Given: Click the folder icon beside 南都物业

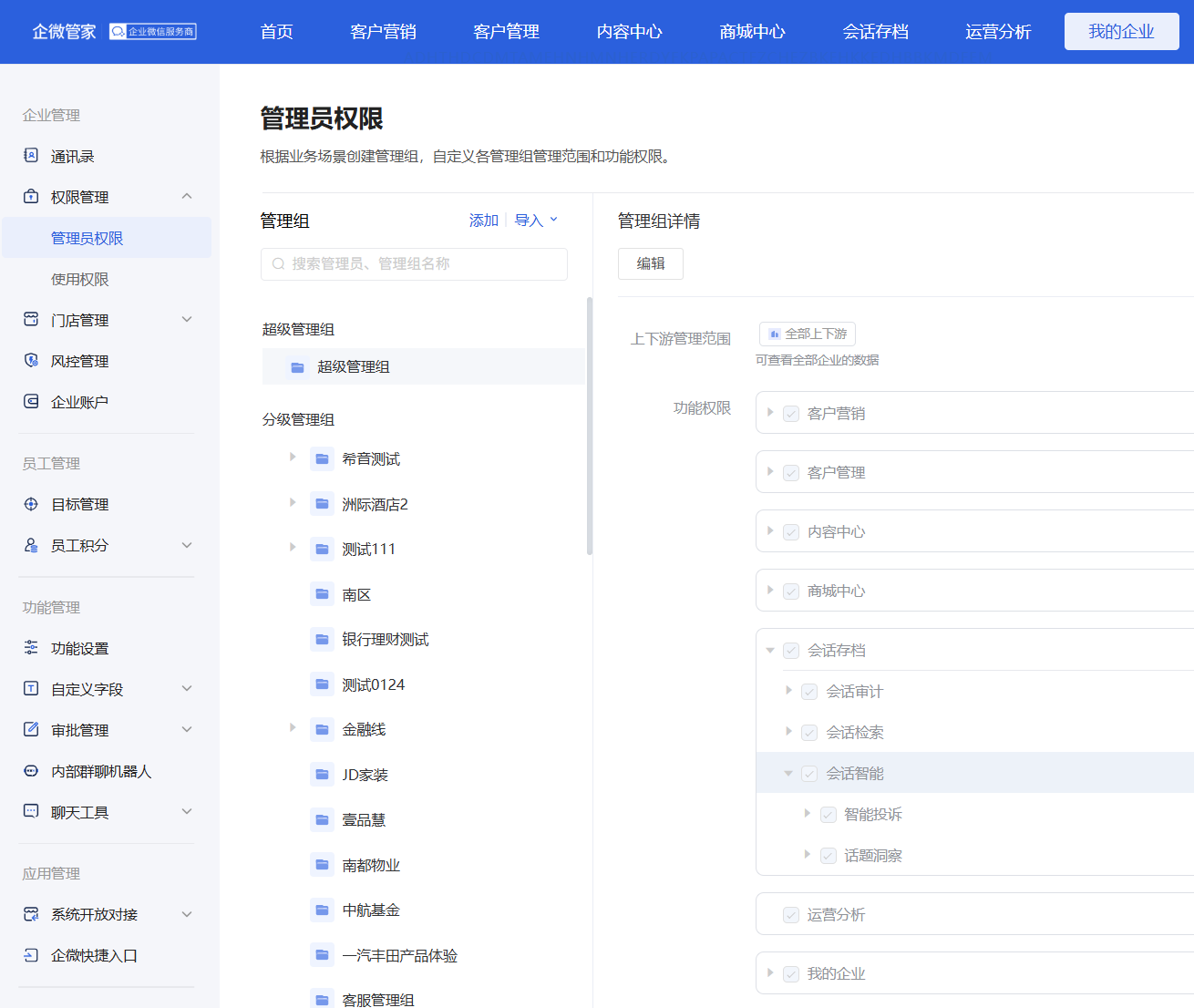Looking at the screenshot, I should pyautogui.click(x=322, y=865).
